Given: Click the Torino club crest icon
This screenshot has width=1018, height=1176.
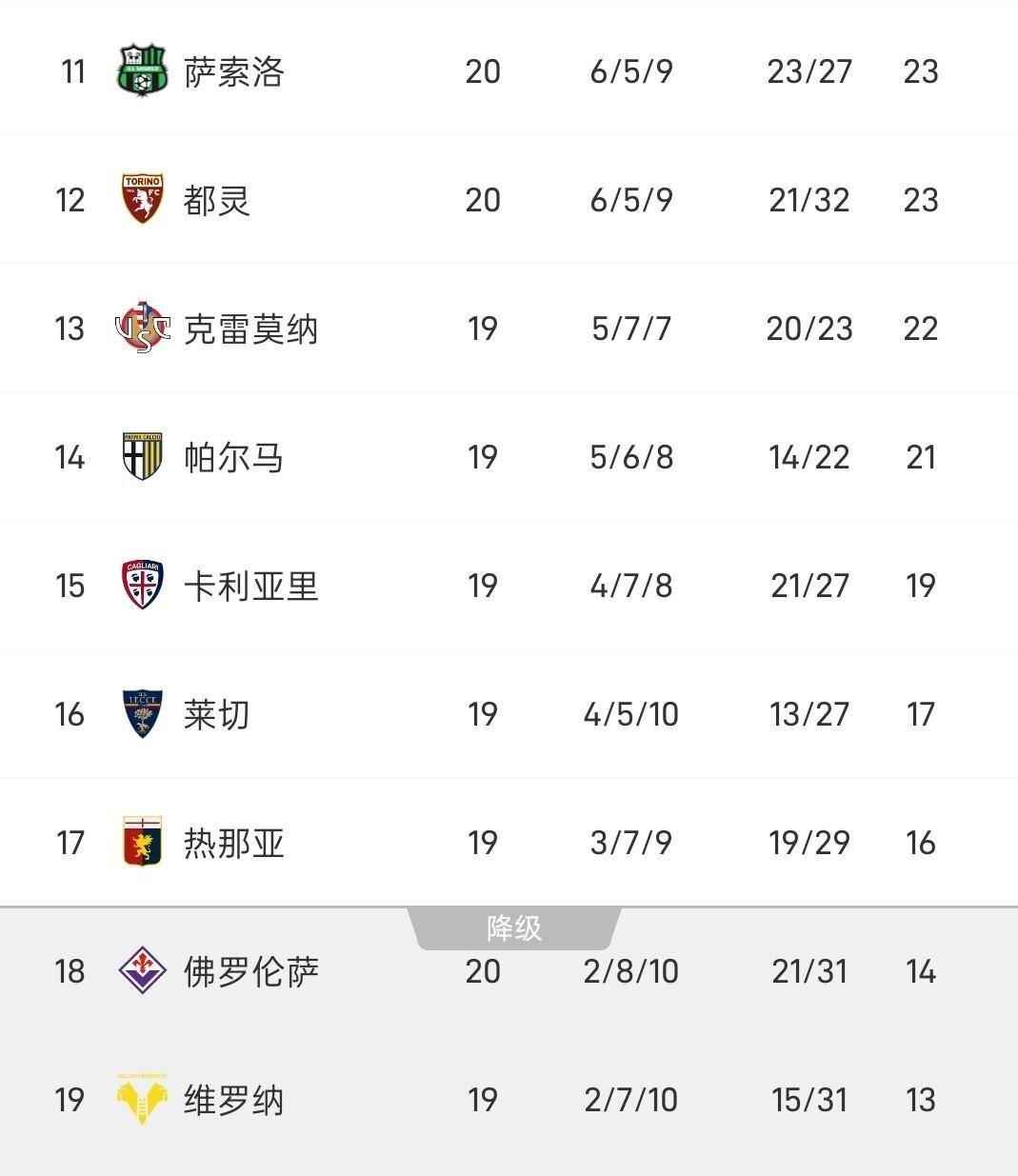Looking at the screenshot, I should tap(142, 199).
